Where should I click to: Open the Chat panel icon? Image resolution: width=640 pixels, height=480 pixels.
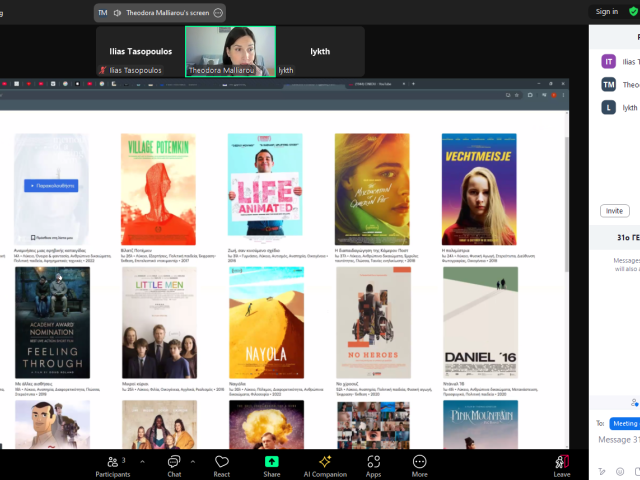pyautogui.click(x=174, y=462)
